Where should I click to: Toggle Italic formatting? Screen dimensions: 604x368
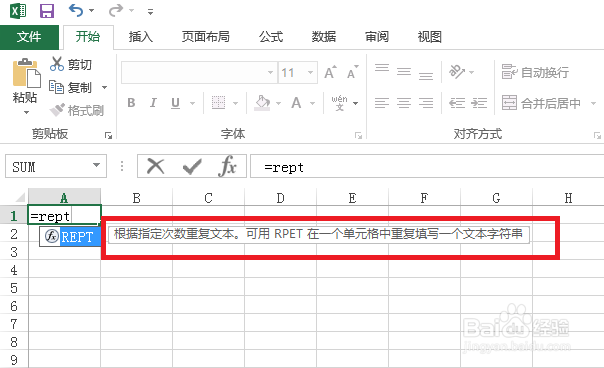pos(153,103)
